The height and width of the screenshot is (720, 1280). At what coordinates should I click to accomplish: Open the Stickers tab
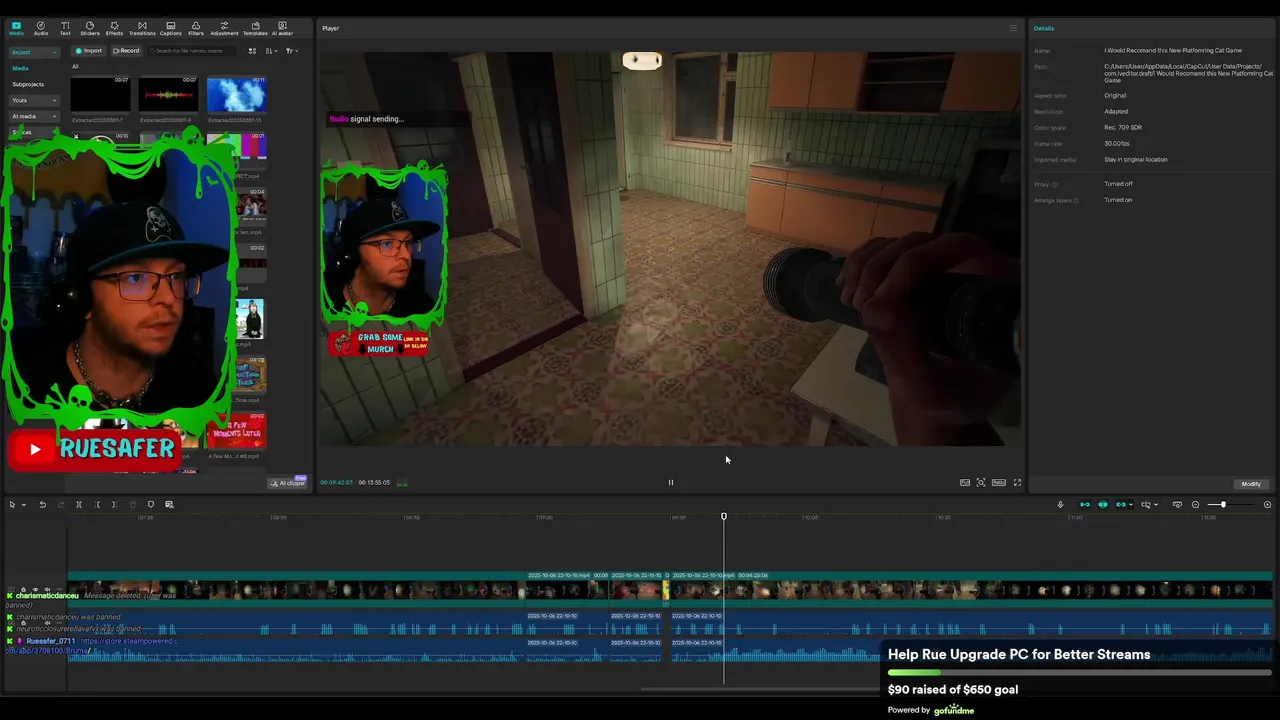(x=90, y=28)
